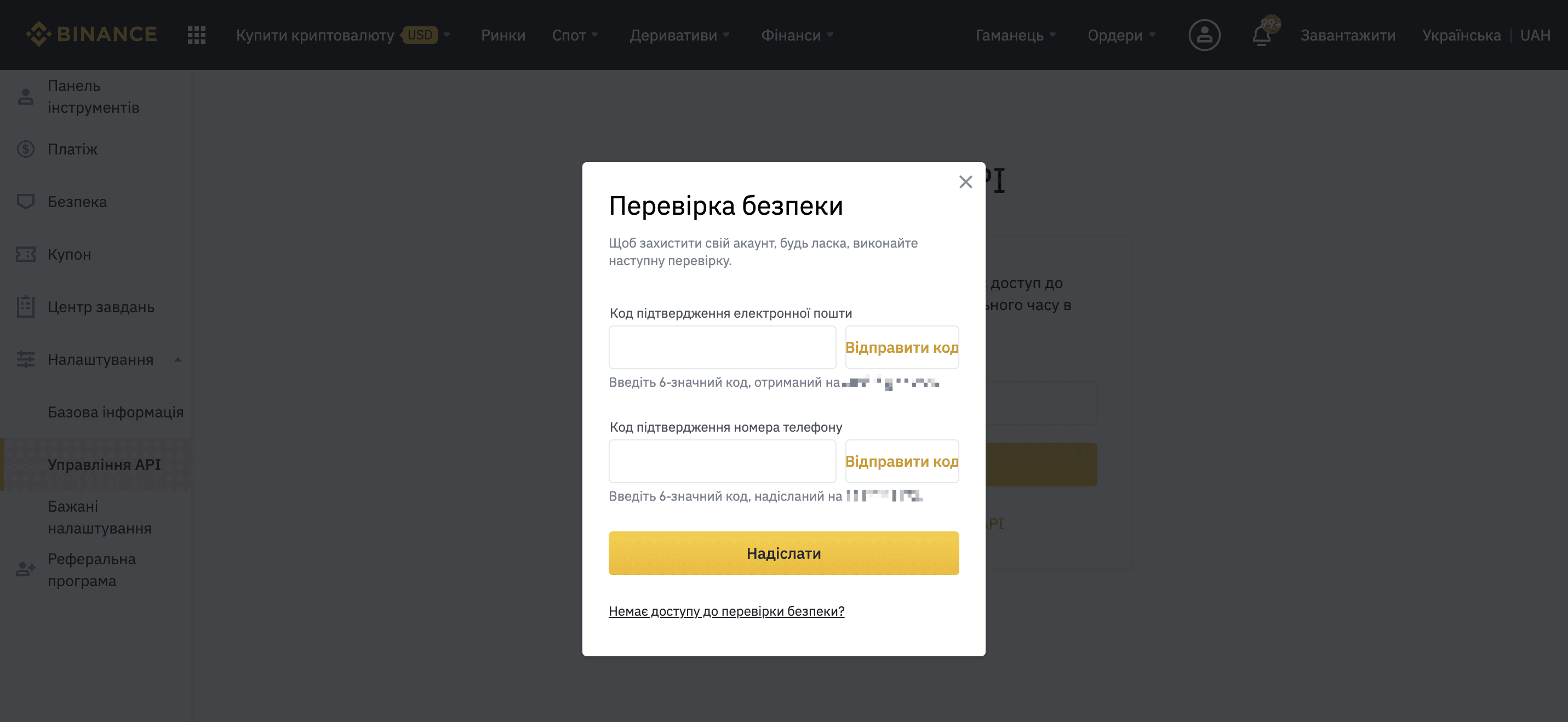The width and height of the screenshot is (1568, 722).
Task: Select Бажані налаштування in sidebar
Action: tap(99, 518)
